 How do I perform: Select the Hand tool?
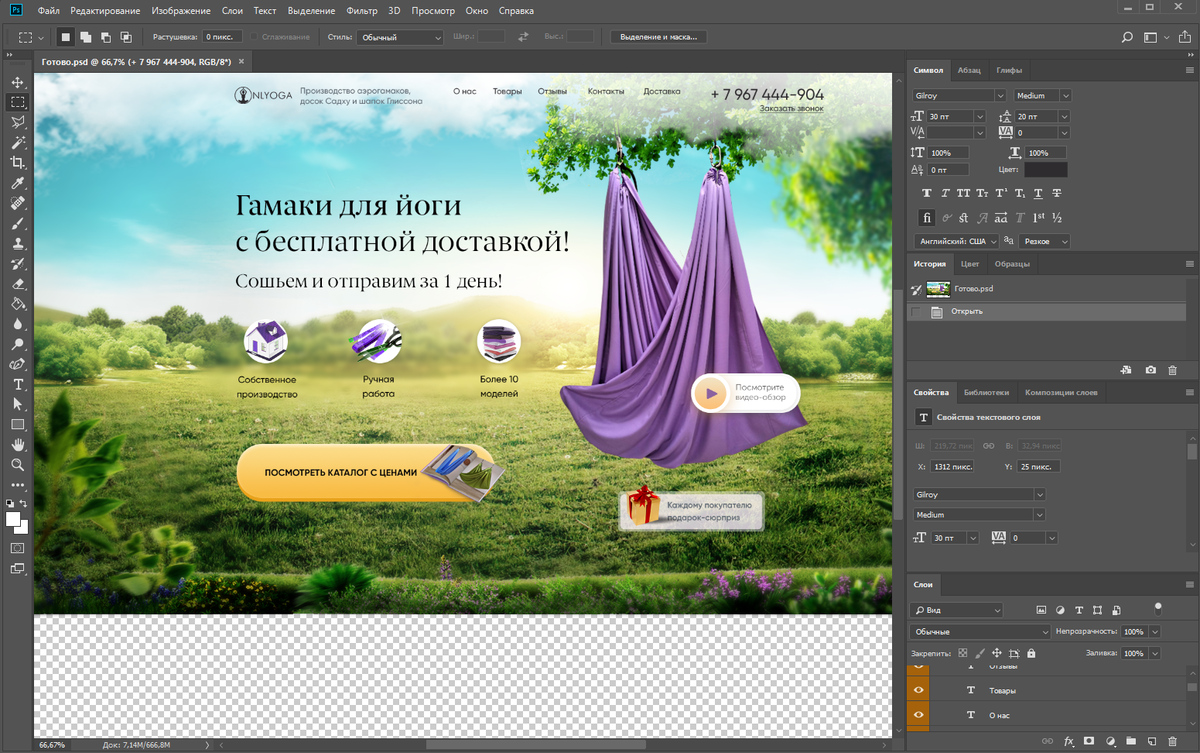click(17, 444)
